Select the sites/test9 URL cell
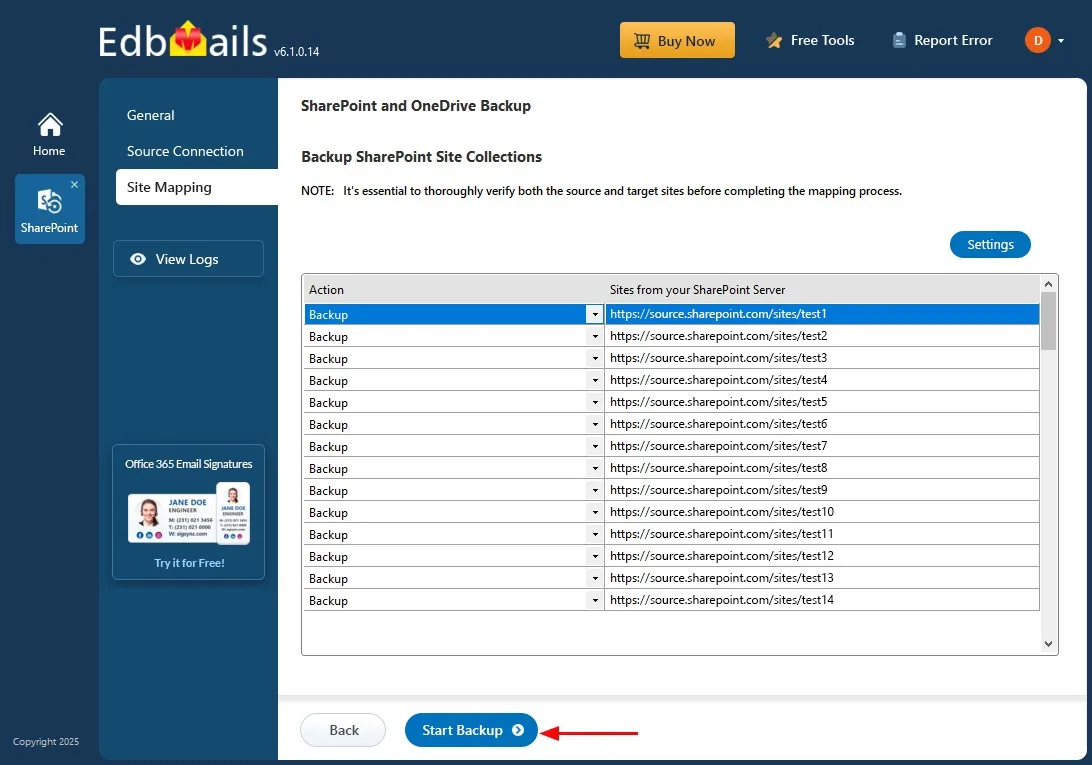Image resolution: width=1092 pixels, height=765 pixels. click(822, 490)
